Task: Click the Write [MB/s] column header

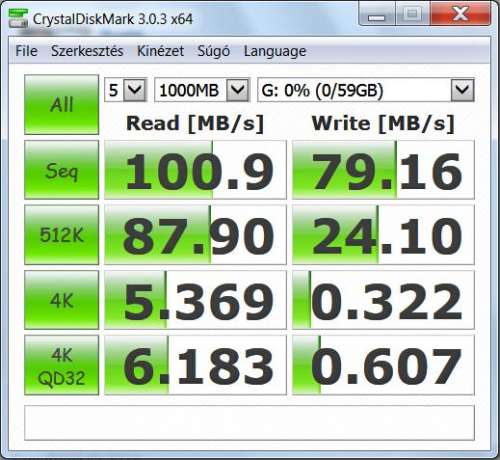Action: [383, 124]
